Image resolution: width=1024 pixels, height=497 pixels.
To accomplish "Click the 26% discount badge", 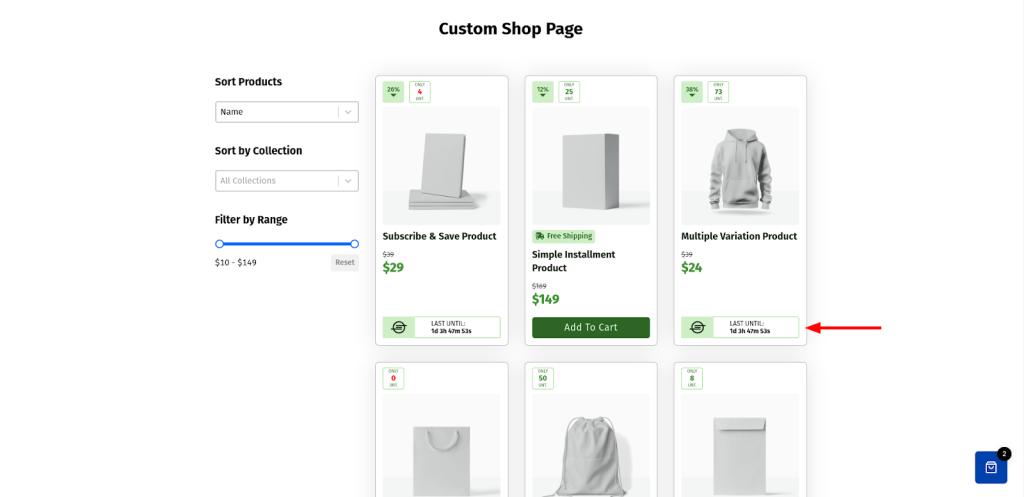I will pos(393,92).
